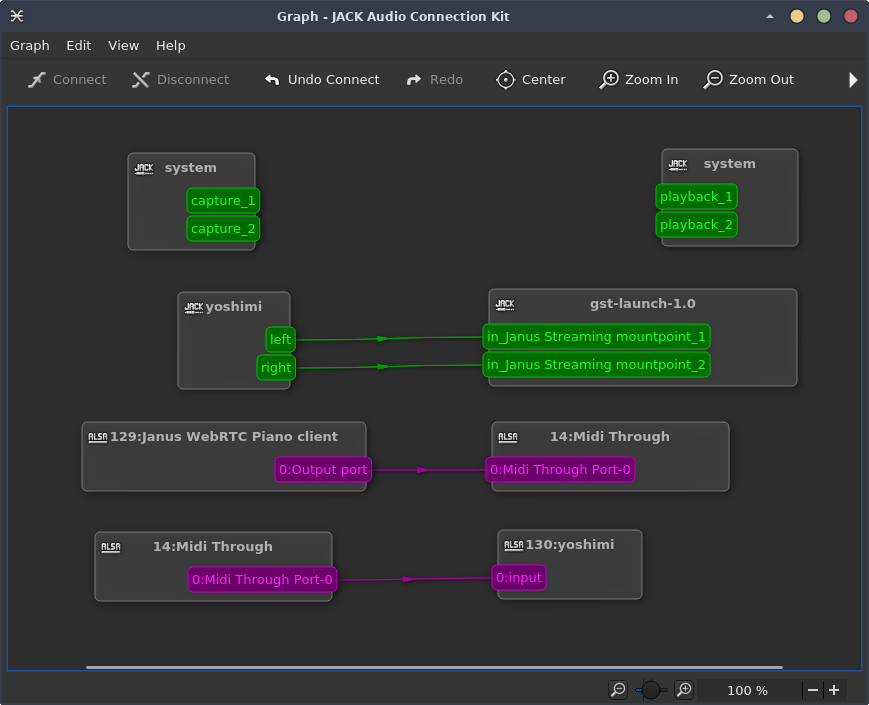Click the Undo Connect button label
The height and width of the screenshot is (705, 869).
pyautogui.click(x=334, y=80)
